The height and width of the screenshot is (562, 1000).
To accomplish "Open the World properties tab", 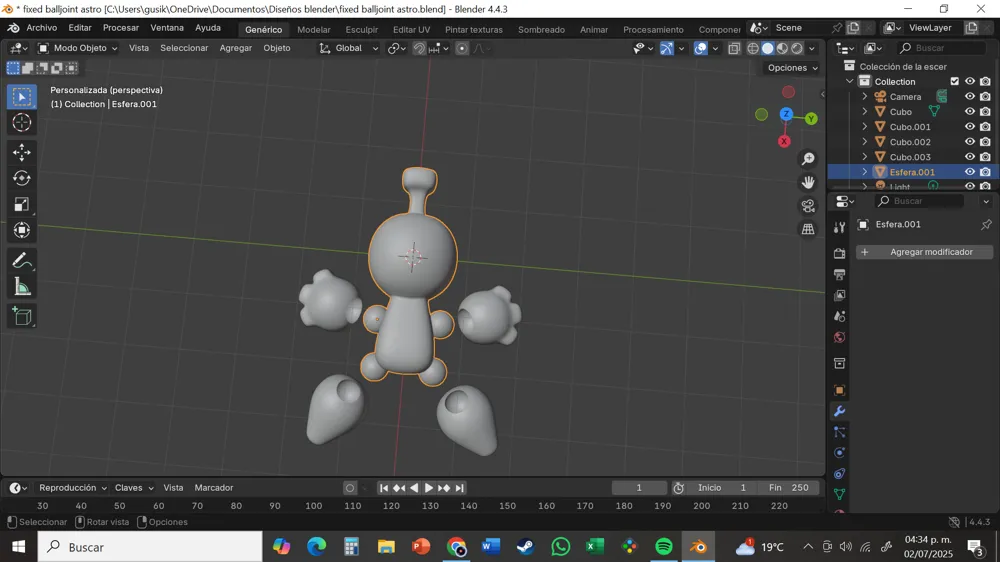I will tap(839, 337).
